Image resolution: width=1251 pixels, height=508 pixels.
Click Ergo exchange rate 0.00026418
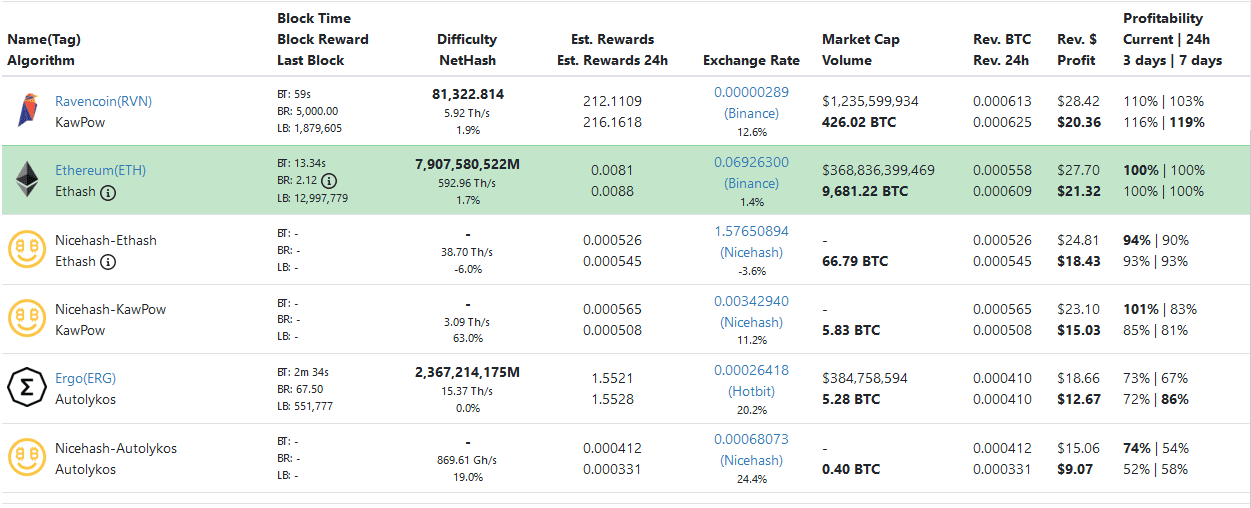[751, 370]
